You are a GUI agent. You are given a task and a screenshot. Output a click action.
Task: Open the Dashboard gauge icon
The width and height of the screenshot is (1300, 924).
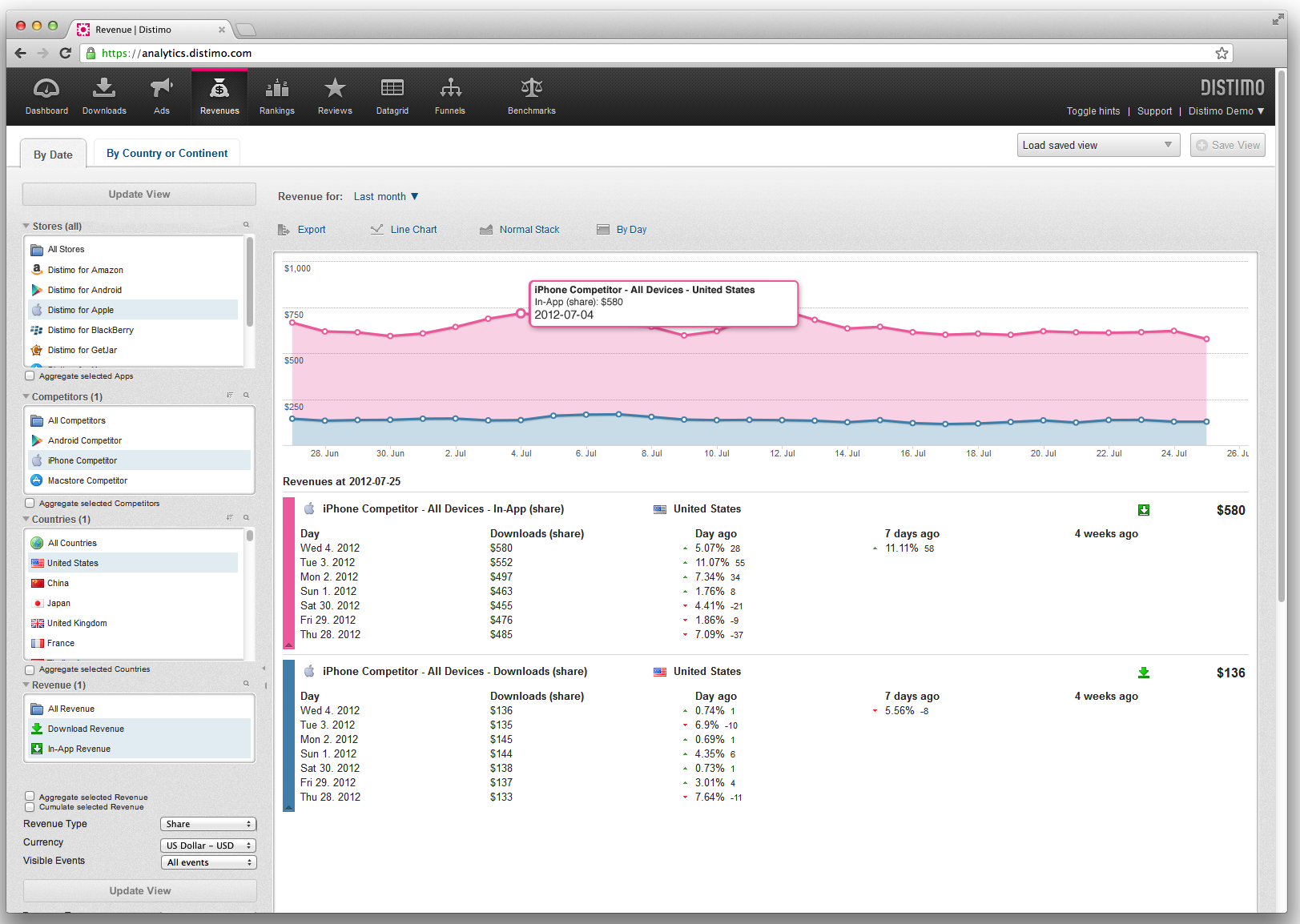[46, 89]
